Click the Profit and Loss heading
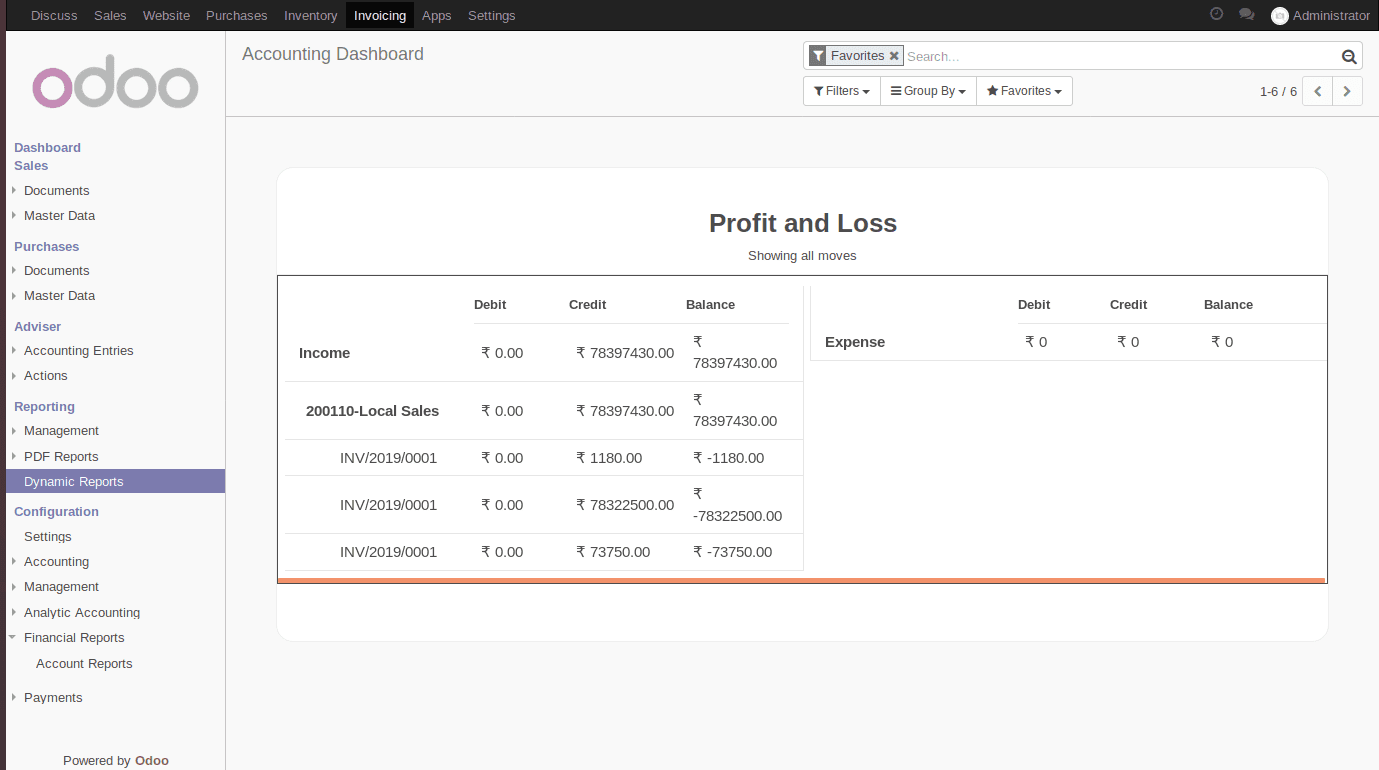The width and height of the screenshot is (1379, 770). pyautogui.click(x=803, y=223)
